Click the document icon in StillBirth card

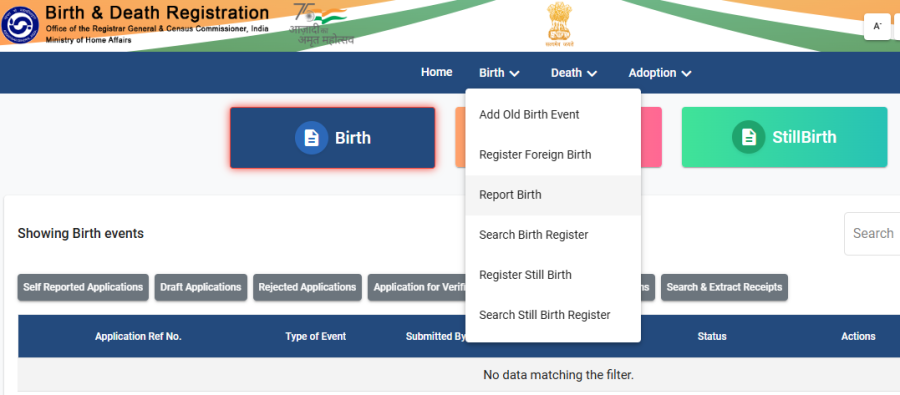point(748,137)
